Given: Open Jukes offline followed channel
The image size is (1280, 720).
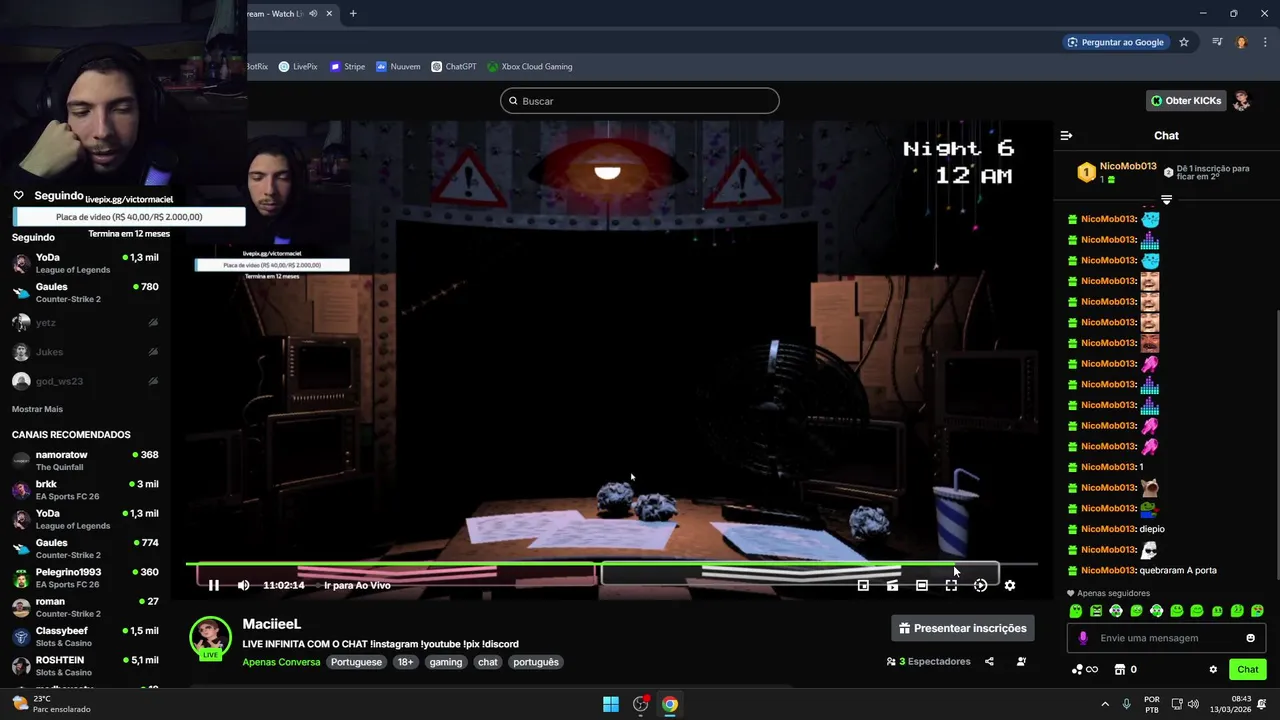Looking at the screenshot, I should 85,352.
